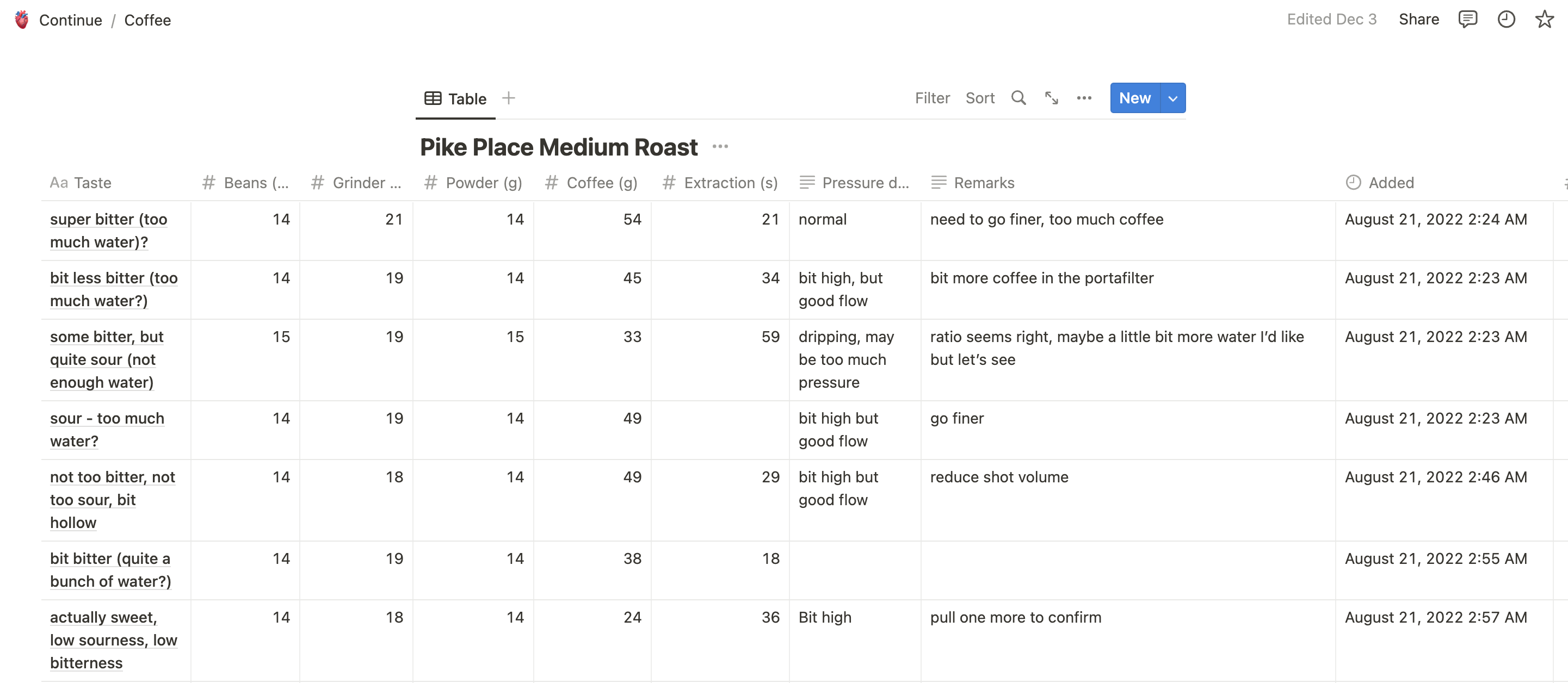Star this page as favorite
This screenshot has height=683, width=1568.
coord(1544,20)
